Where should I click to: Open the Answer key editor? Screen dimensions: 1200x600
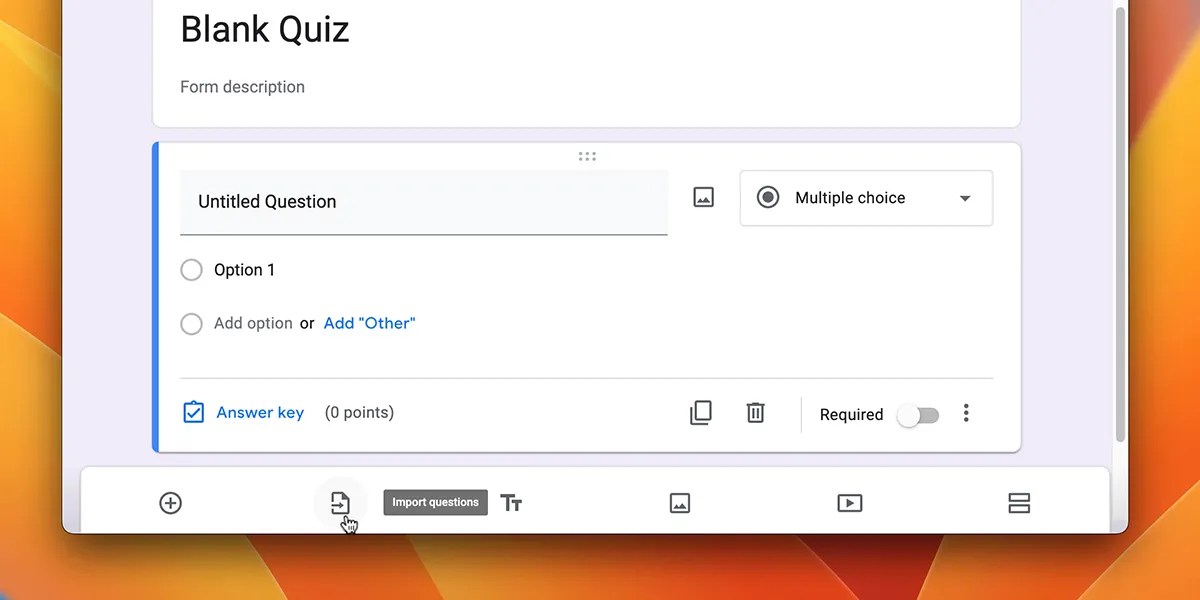click(259, 412)
